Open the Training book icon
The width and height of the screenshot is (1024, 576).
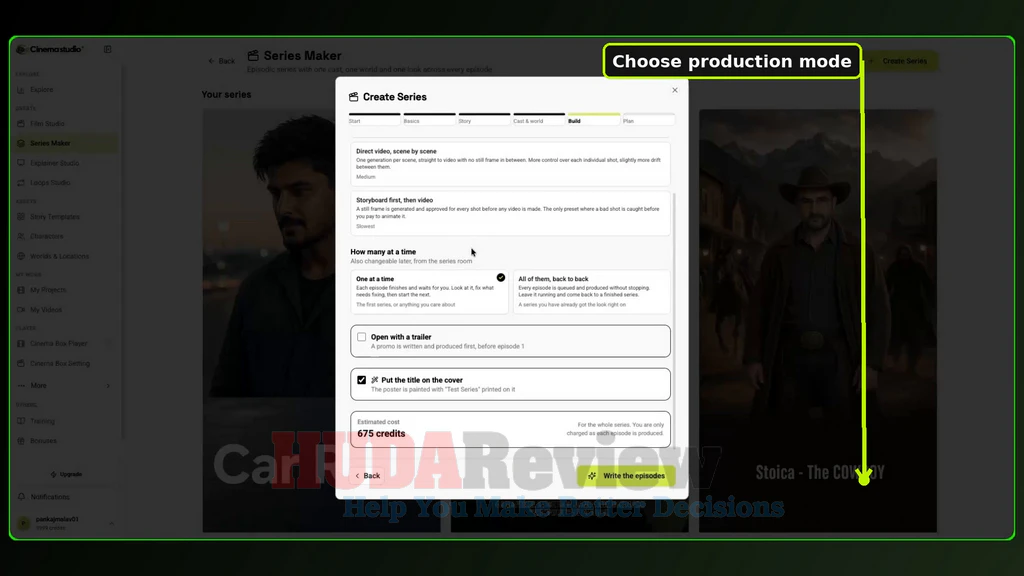(x=21, y=421)
